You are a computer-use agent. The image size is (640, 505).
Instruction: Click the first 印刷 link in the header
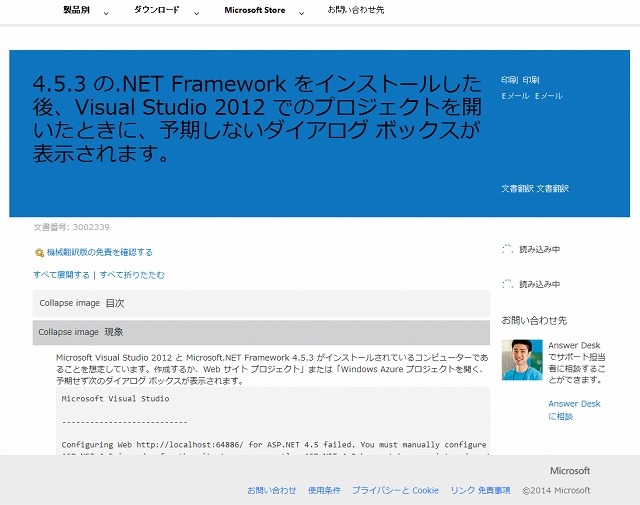point(510,80)
